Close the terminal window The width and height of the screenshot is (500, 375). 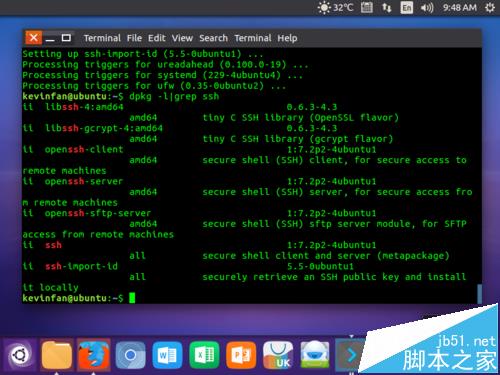point(34,38)
